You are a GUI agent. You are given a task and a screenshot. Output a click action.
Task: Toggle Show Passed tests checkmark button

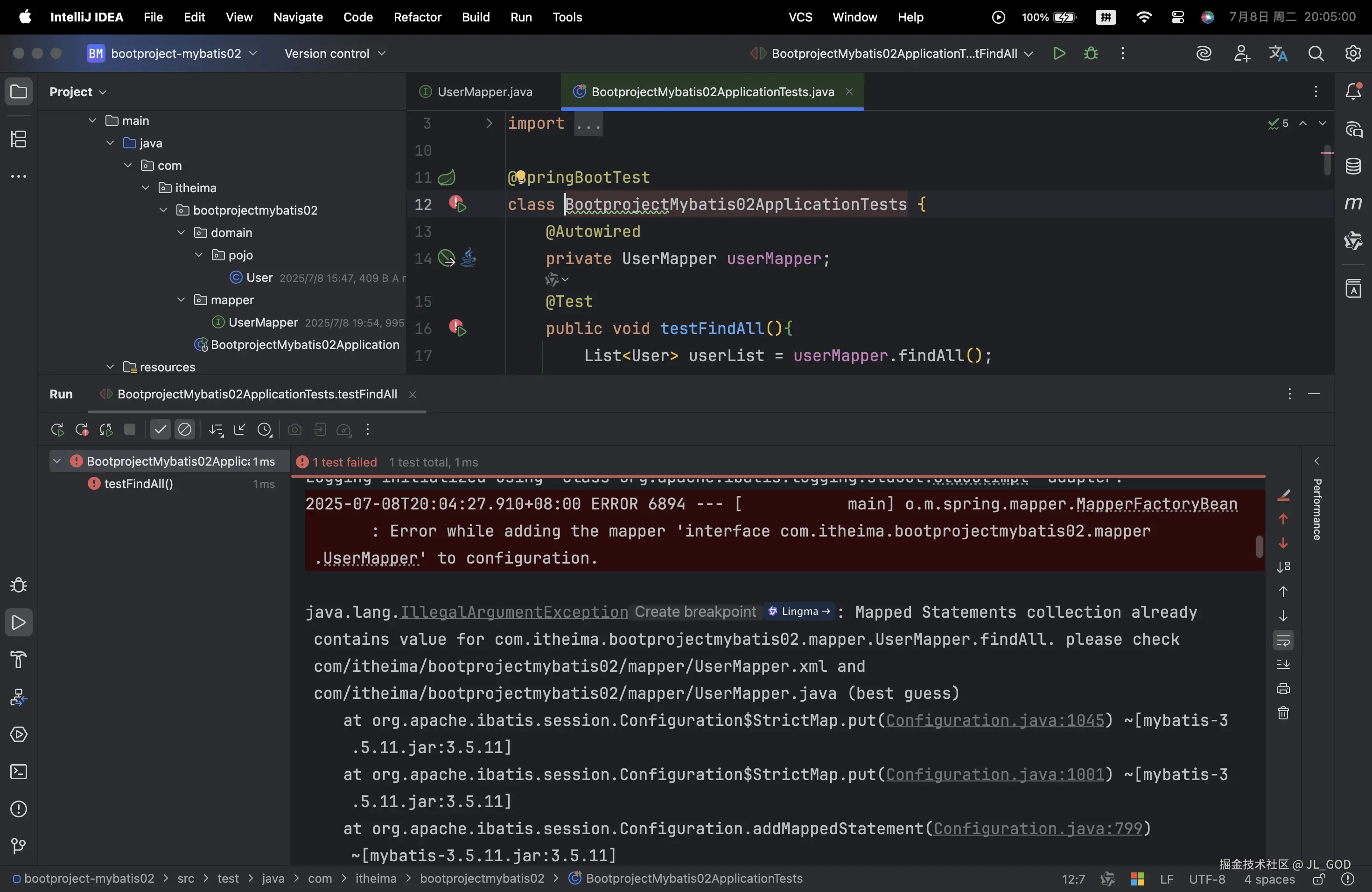pos(160,430)
